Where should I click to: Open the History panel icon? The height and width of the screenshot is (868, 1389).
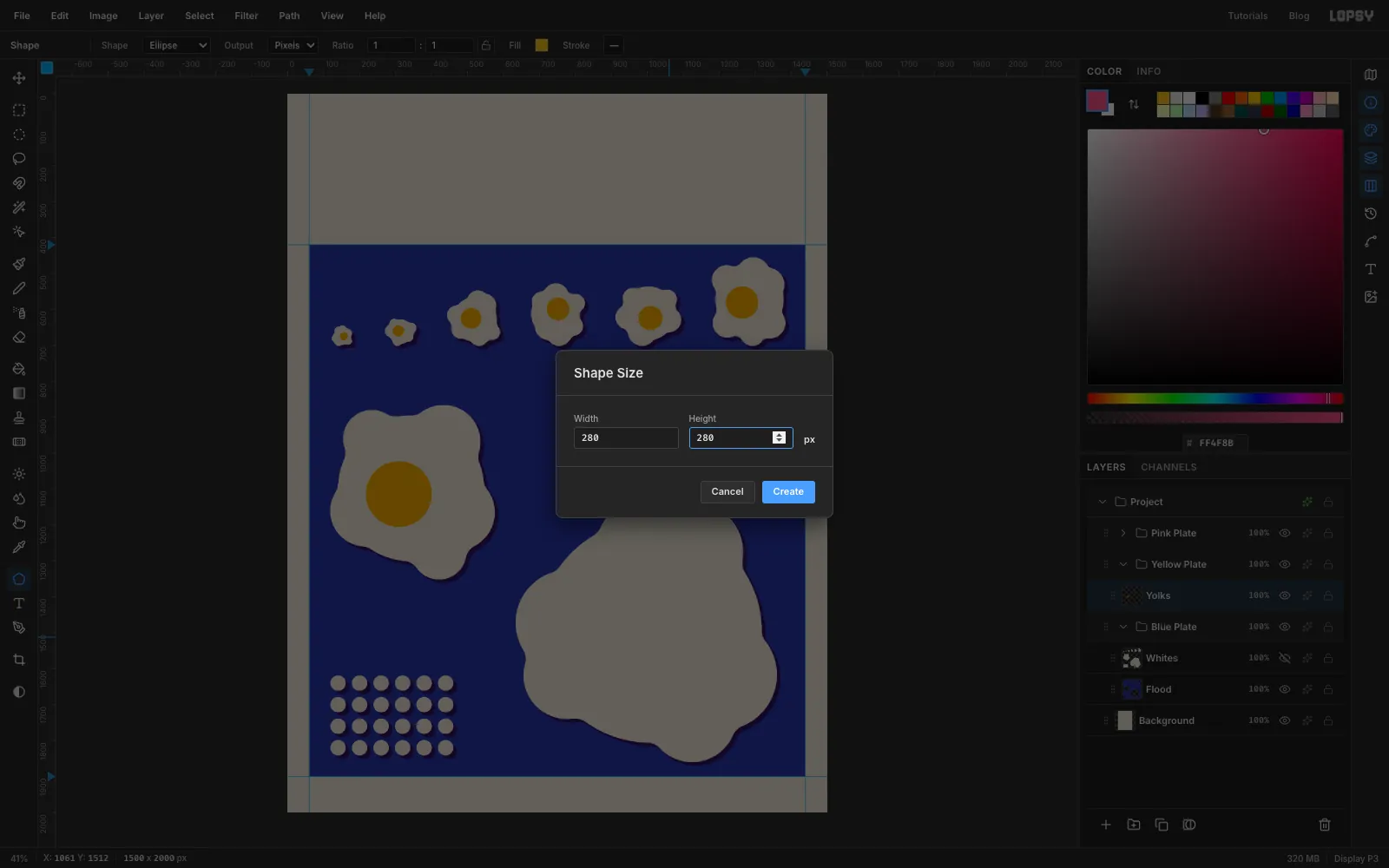1371,214
